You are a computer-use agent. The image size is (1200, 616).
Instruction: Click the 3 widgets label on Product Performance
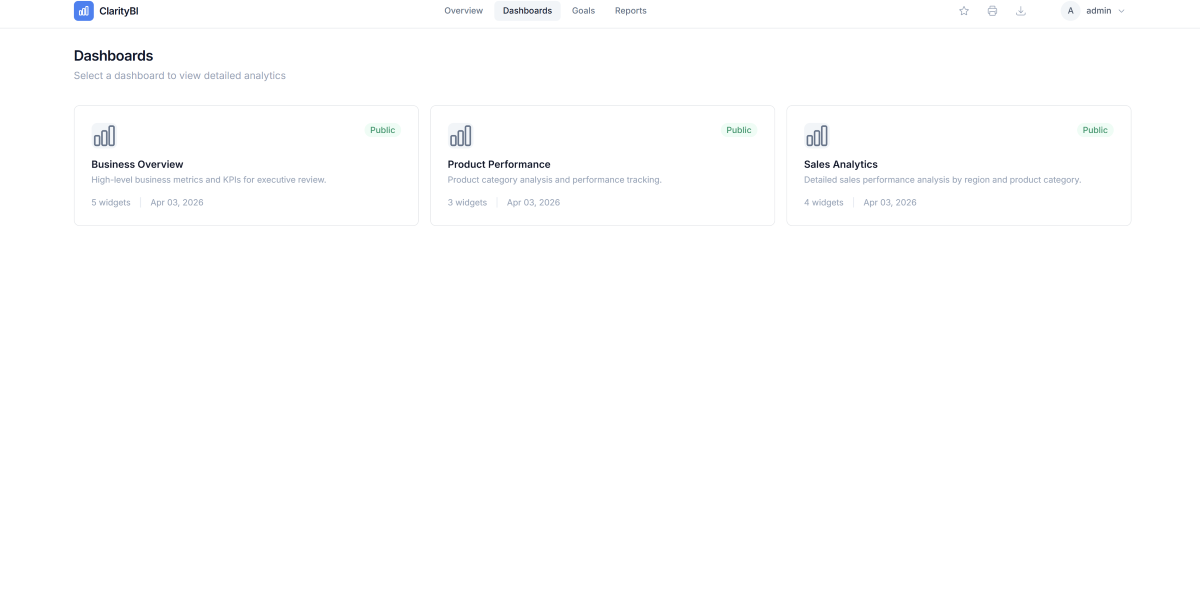click(467, 201)
